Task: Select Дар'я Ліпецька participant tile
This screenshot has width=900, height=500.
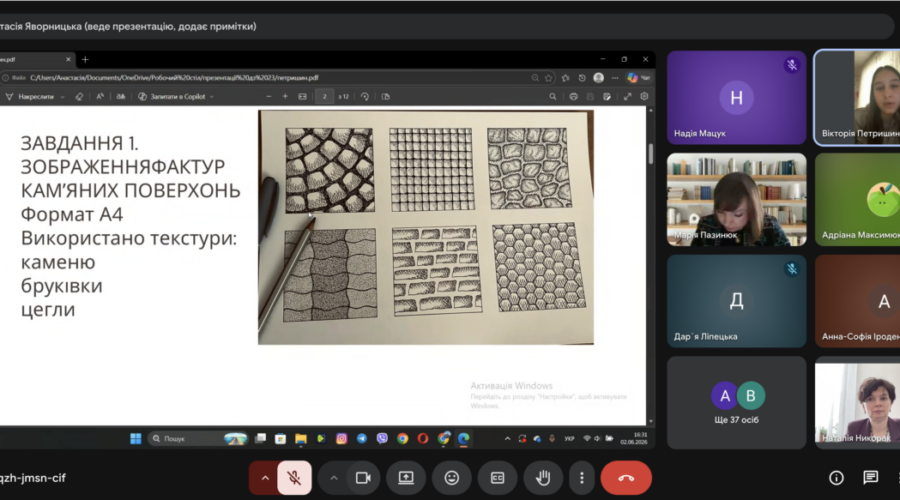Action: point(736,301)
